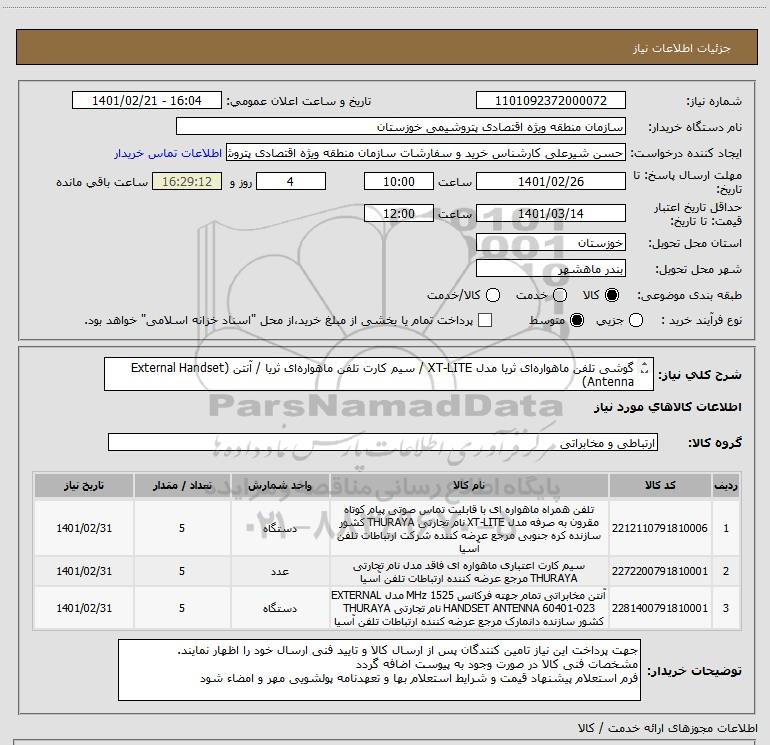Click the کد کالا column header
The image size is (770, 745).
660,485
